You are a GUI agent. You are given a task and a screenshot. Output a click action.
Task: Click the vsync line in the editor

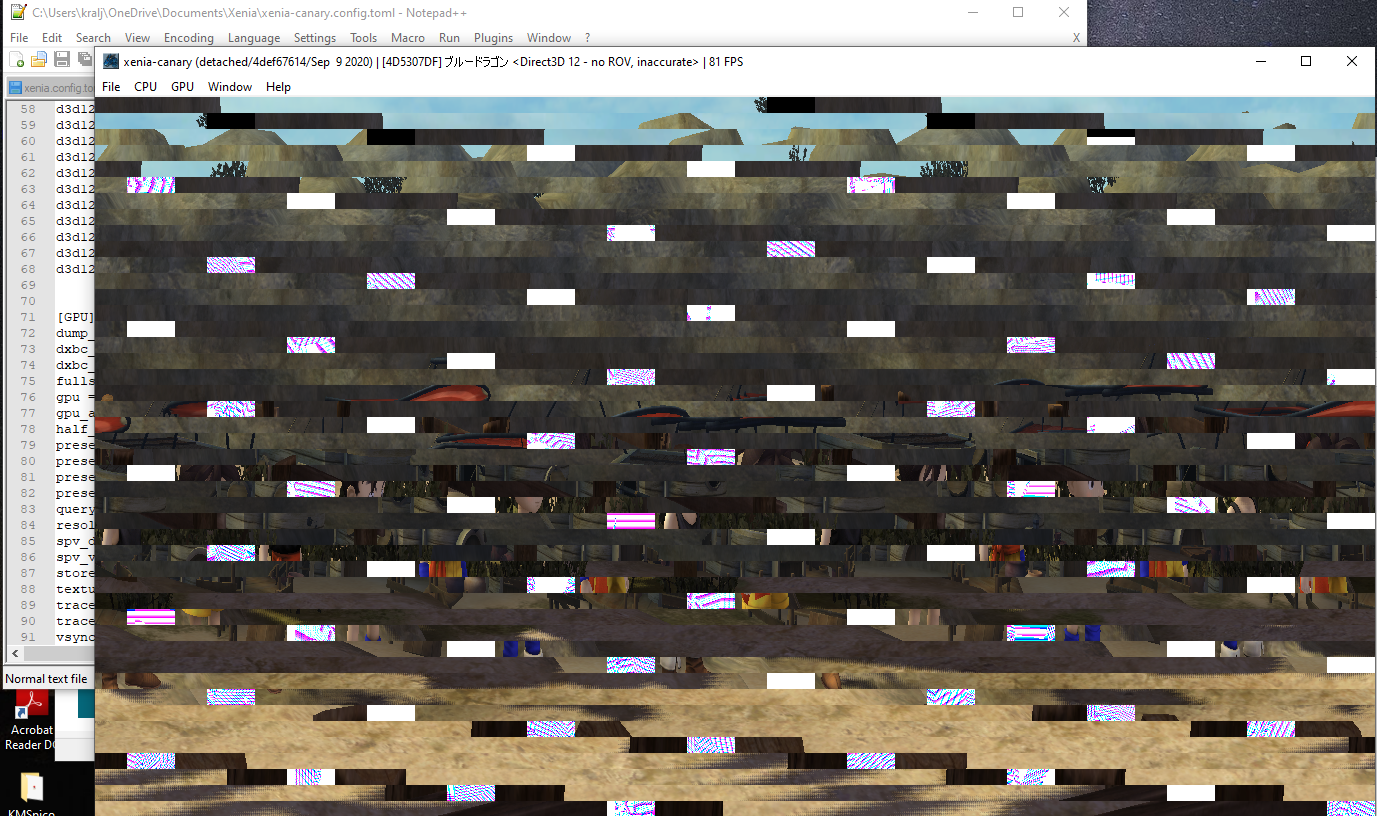[75, 637]
